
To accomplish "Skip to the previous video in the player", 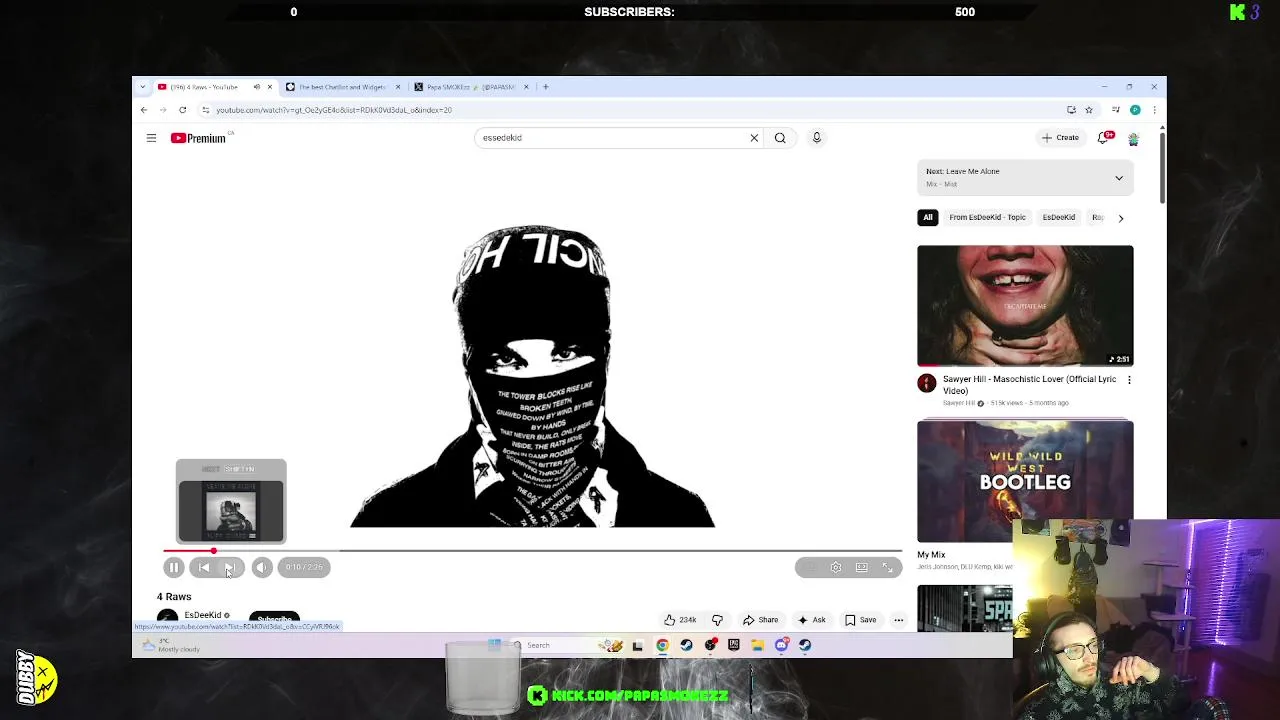I will coord(204,568).
